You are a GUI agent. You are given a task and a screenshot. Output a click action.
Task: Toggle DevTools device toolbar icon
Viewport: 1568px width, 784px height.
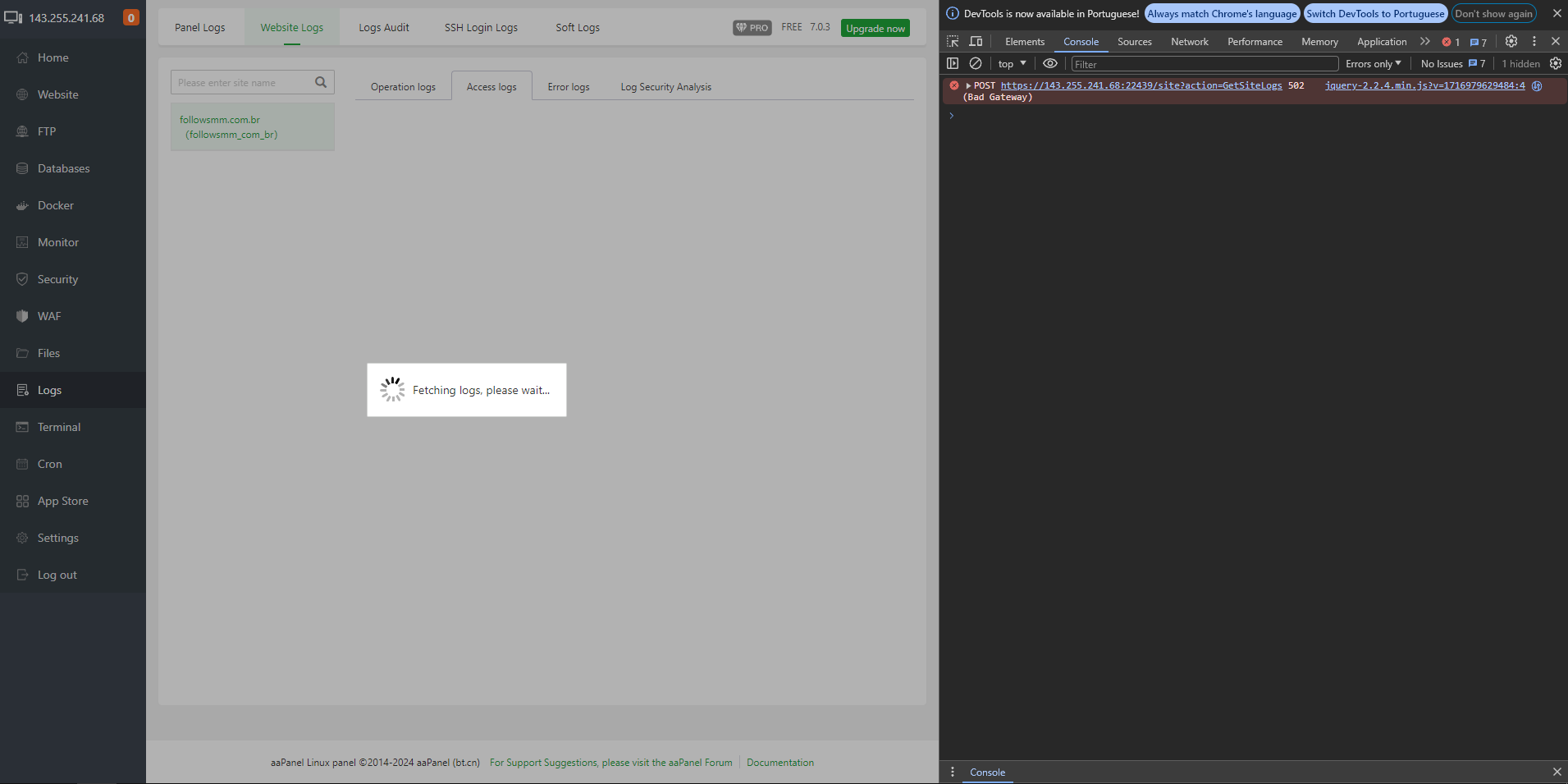coord(976,41)
